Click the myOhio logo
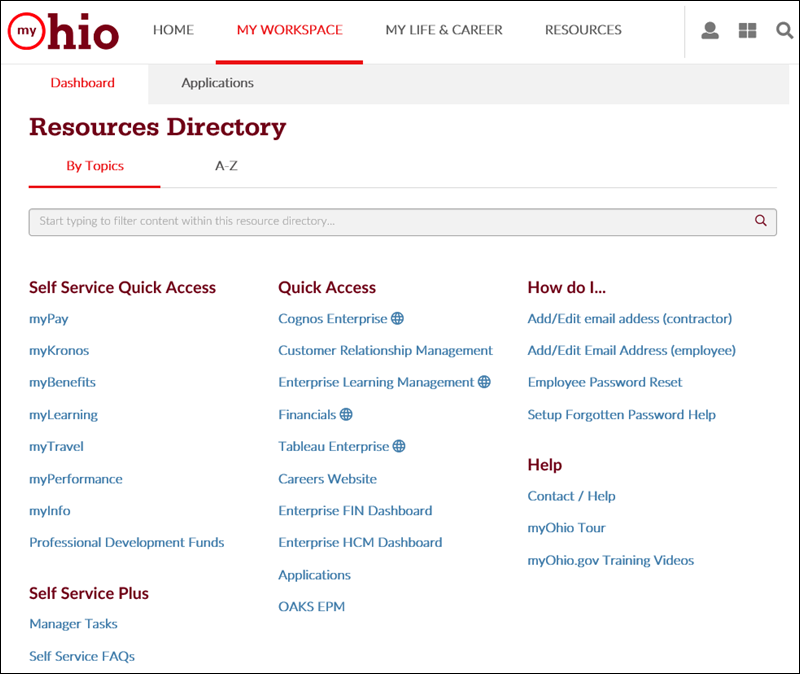 63,31
